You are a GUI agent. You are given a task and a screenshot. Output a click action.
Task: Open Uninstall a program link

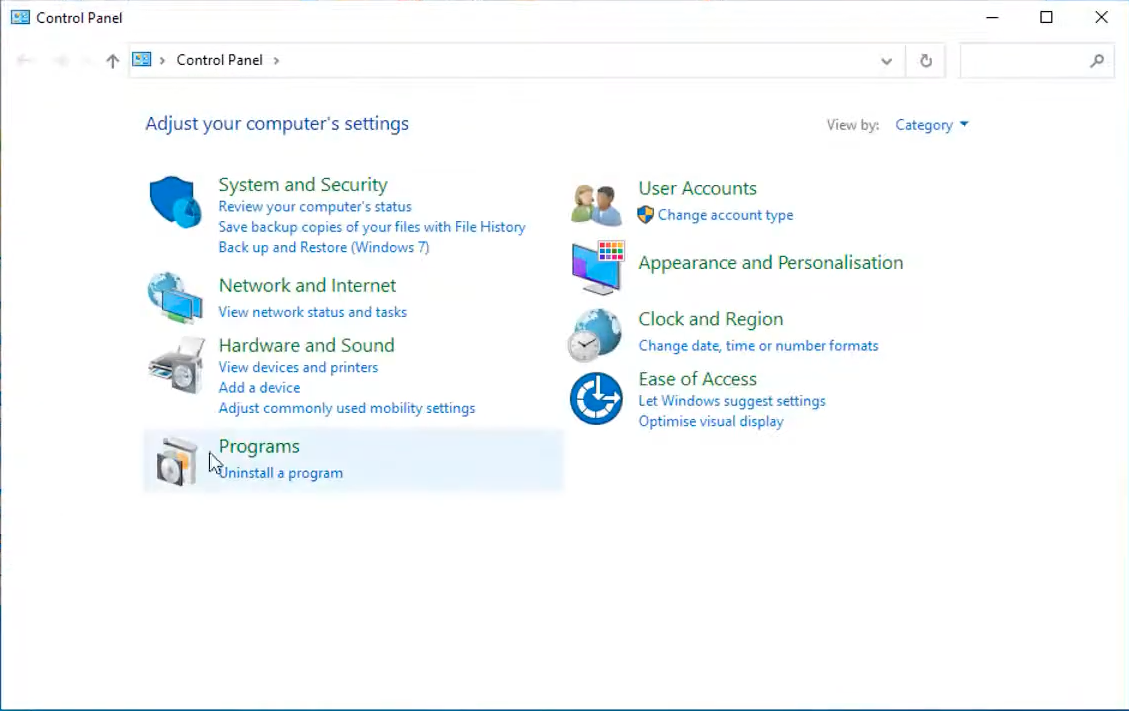click(282, 473)
